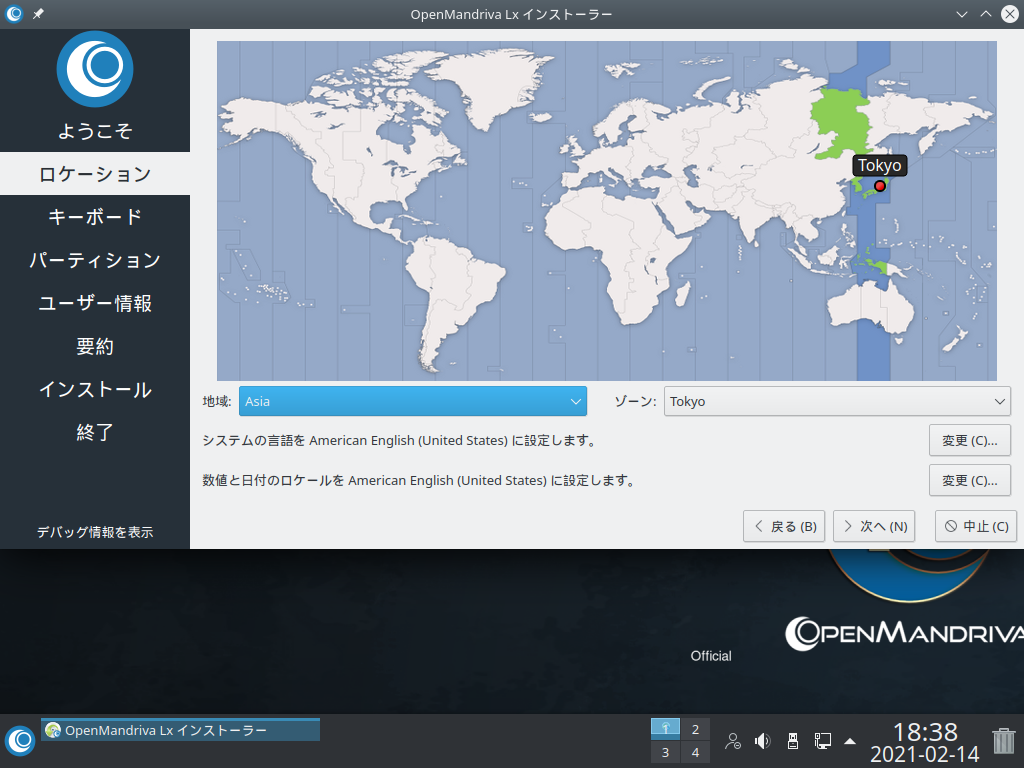Screen dimensions: 1024x768
Task: Open the network connection tray icon
Action: [822, 741]
